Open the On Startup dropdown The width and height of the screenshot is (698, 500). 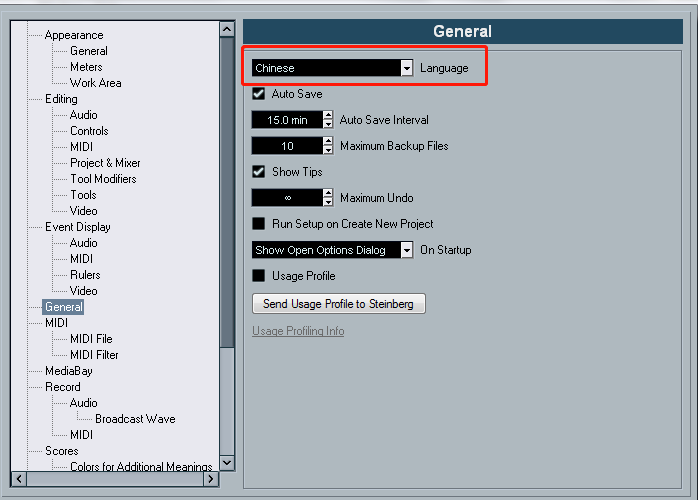(x=332, y=250)
